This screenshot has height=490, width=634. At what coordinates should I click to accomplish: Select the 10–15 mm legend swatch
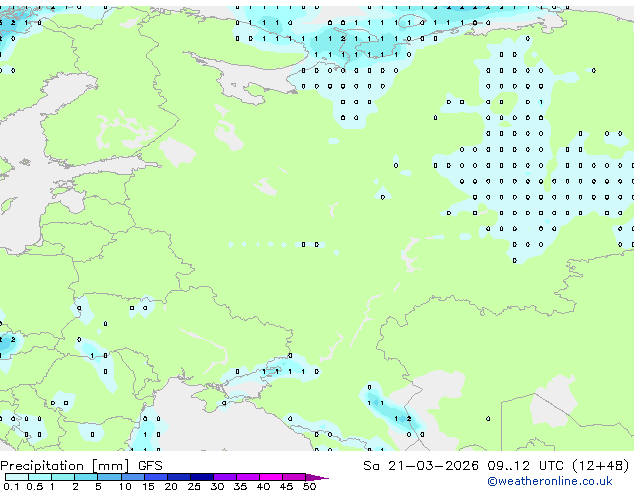133,477
